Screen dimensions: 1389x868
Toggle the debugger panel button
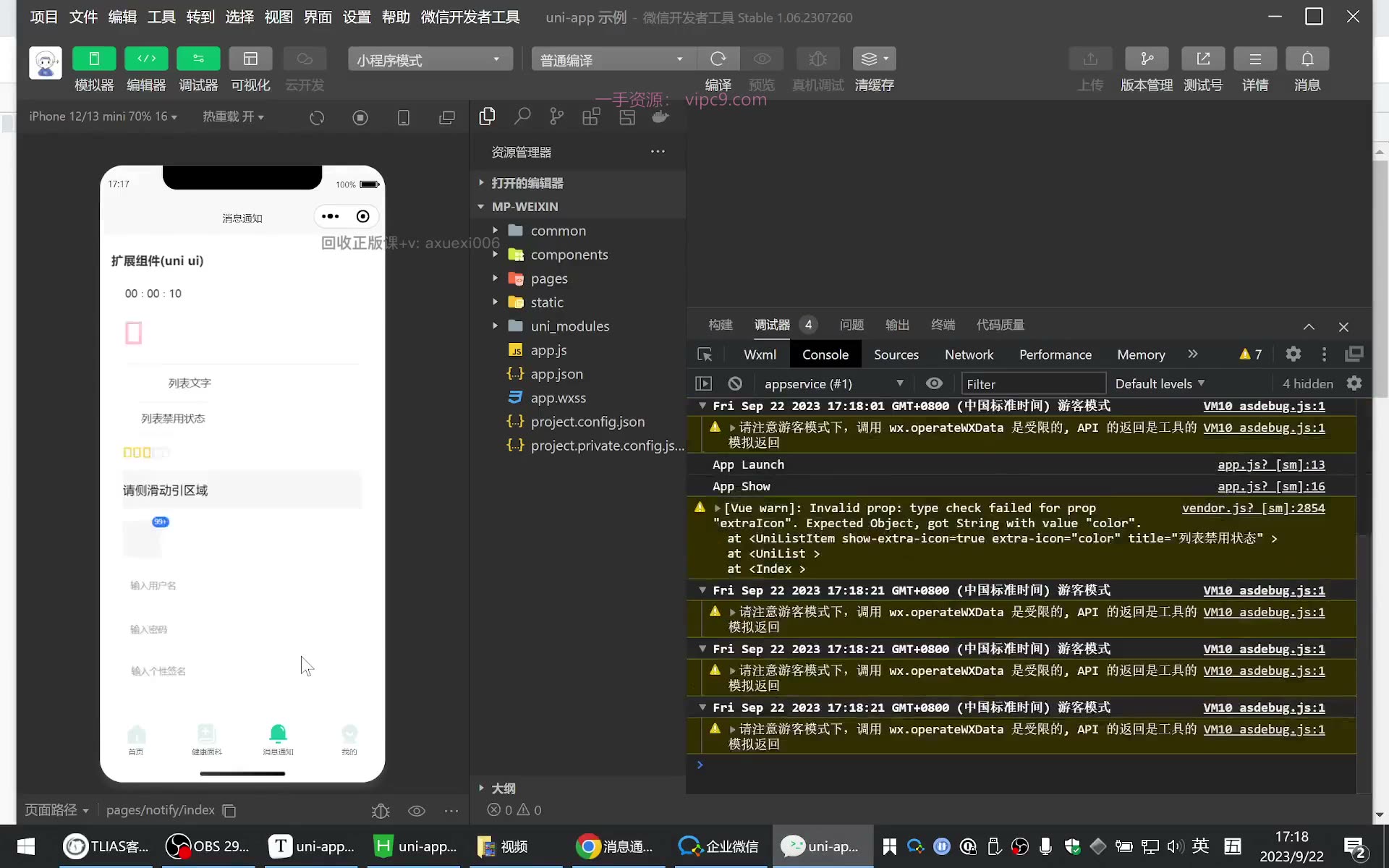pos(198,59)
